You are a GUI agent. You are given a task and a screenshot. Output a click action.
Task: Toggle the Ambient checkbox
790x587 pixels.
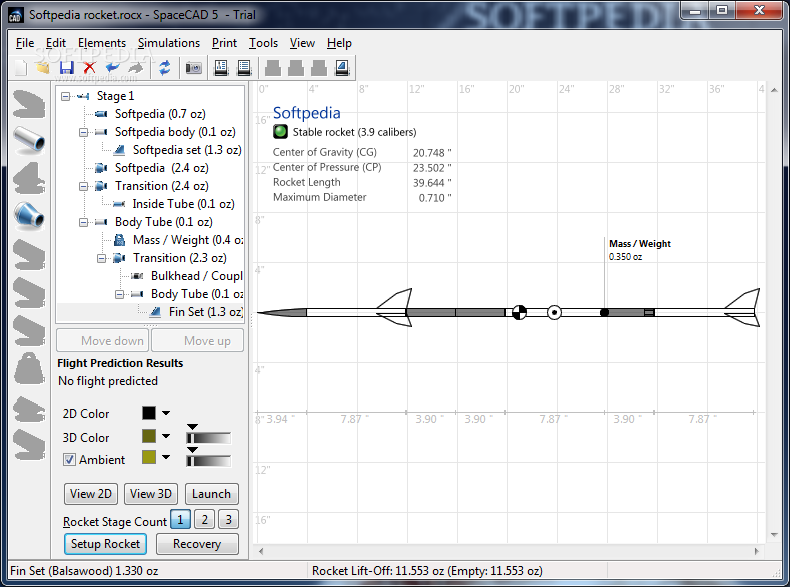click(69, 460)
